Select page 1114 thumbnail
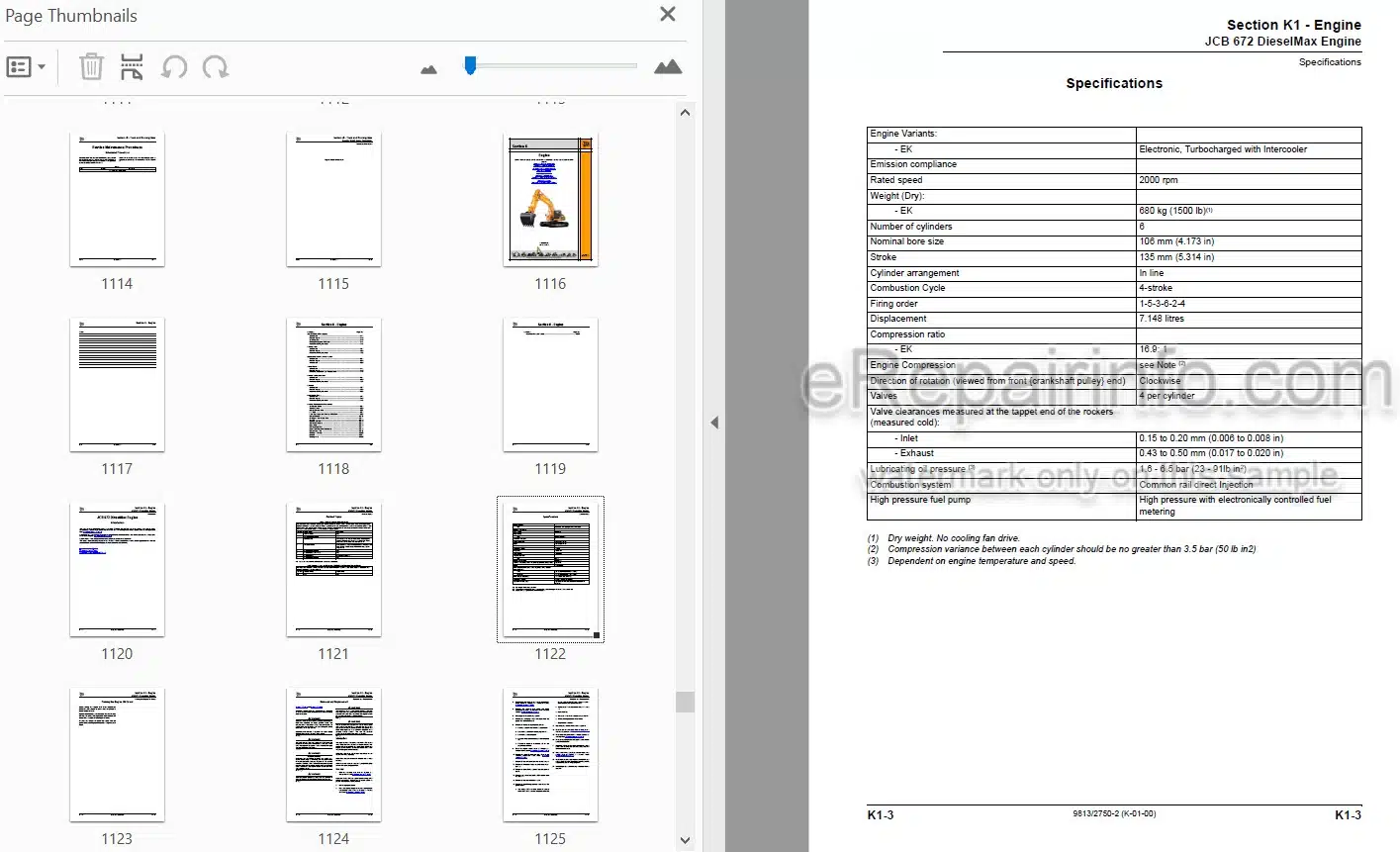This screenshot has height=852, width=1400. (x=117, y=199)
